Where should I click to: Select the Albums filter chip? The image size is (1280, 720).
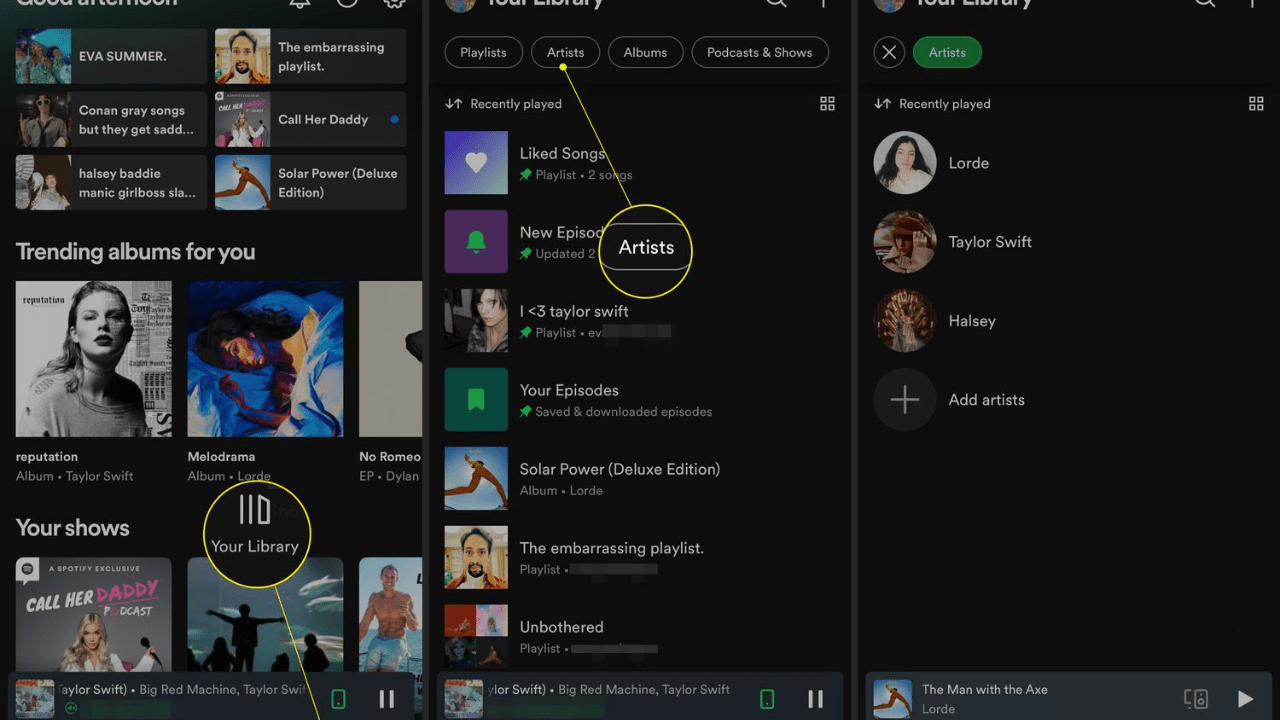point(645,53)
